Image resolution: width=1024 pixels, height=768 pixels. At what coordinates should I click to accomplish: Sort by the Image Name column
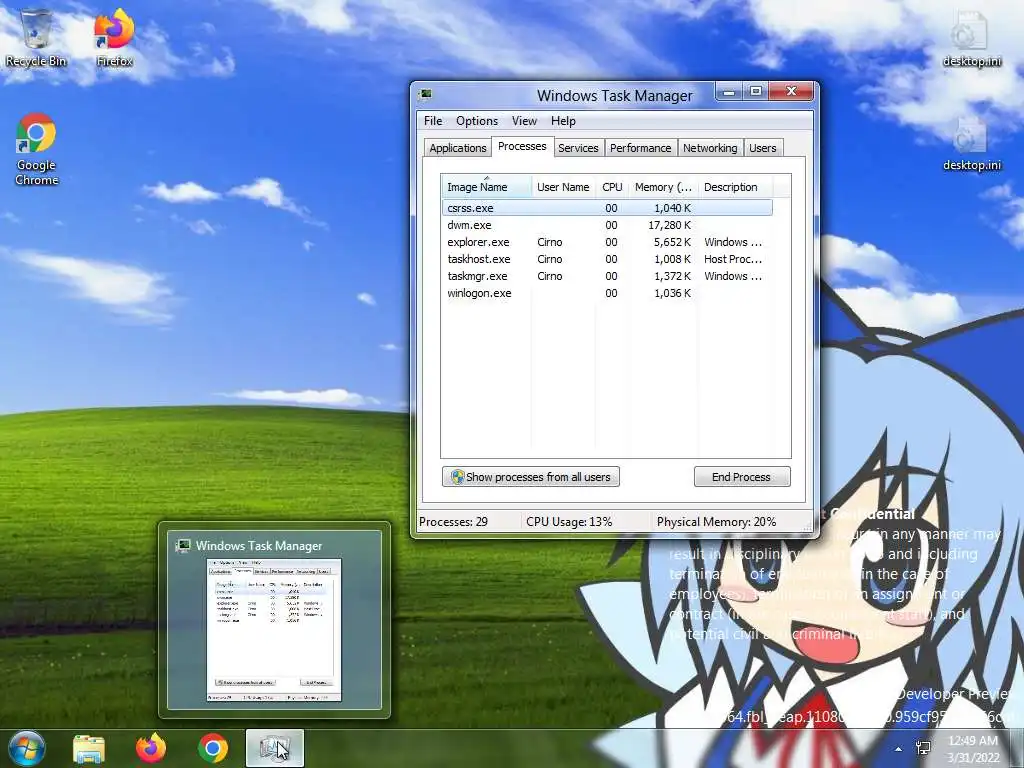[487, 187]
